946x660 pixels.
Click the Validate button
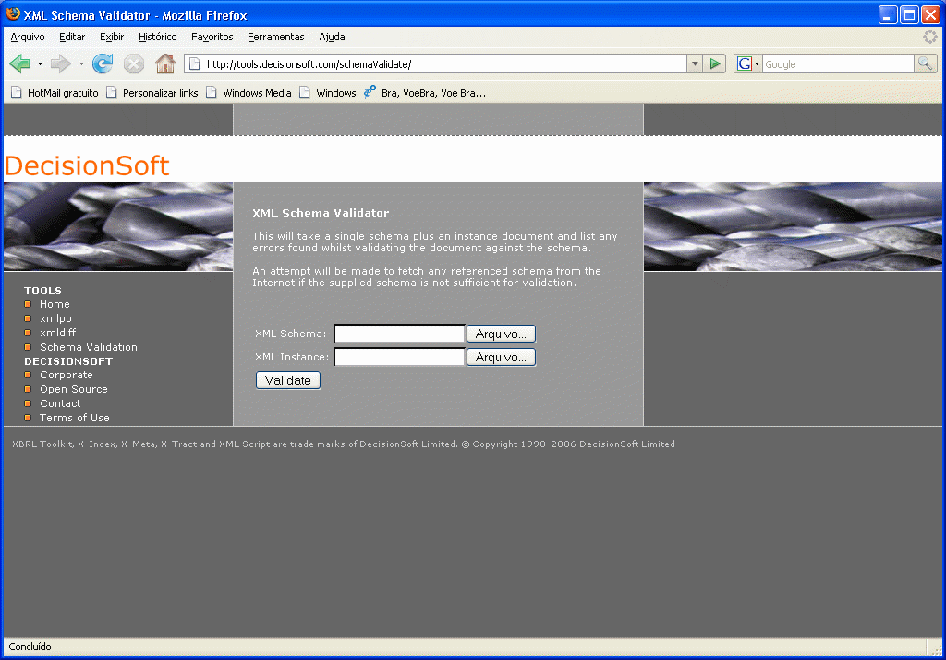tap(288, 381)
